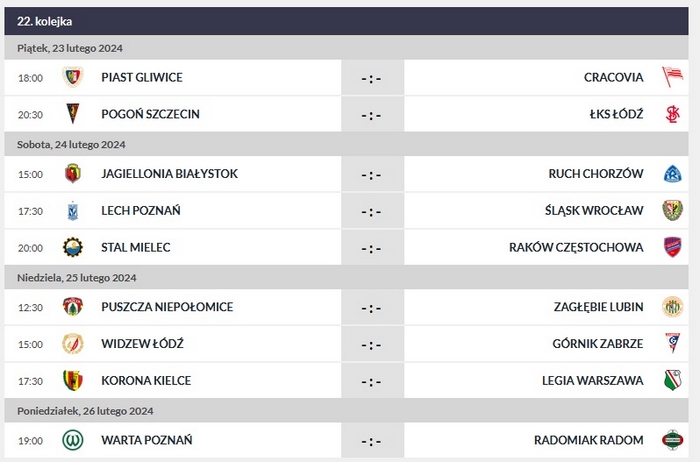Click the Piast Gliwice vs Cracovia score placeholder
This screenshot has width=700, height=462.
click(372, 77)
